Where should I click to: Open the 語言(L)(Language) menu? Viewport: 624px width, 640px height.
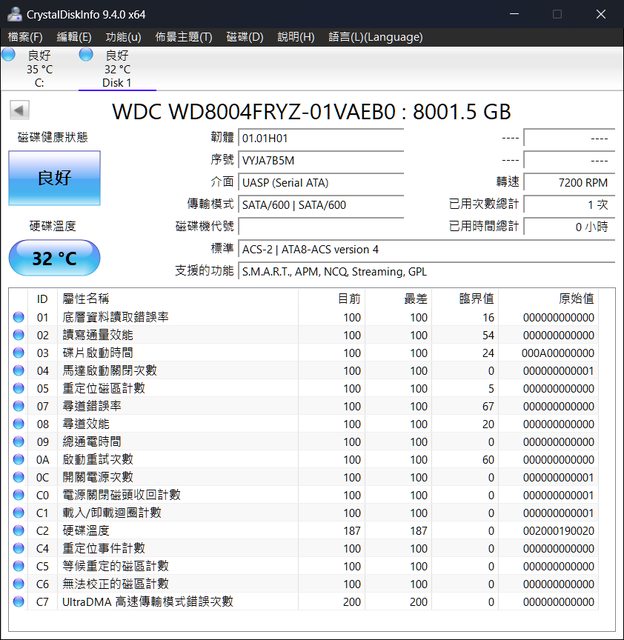(x=375, y=37)
